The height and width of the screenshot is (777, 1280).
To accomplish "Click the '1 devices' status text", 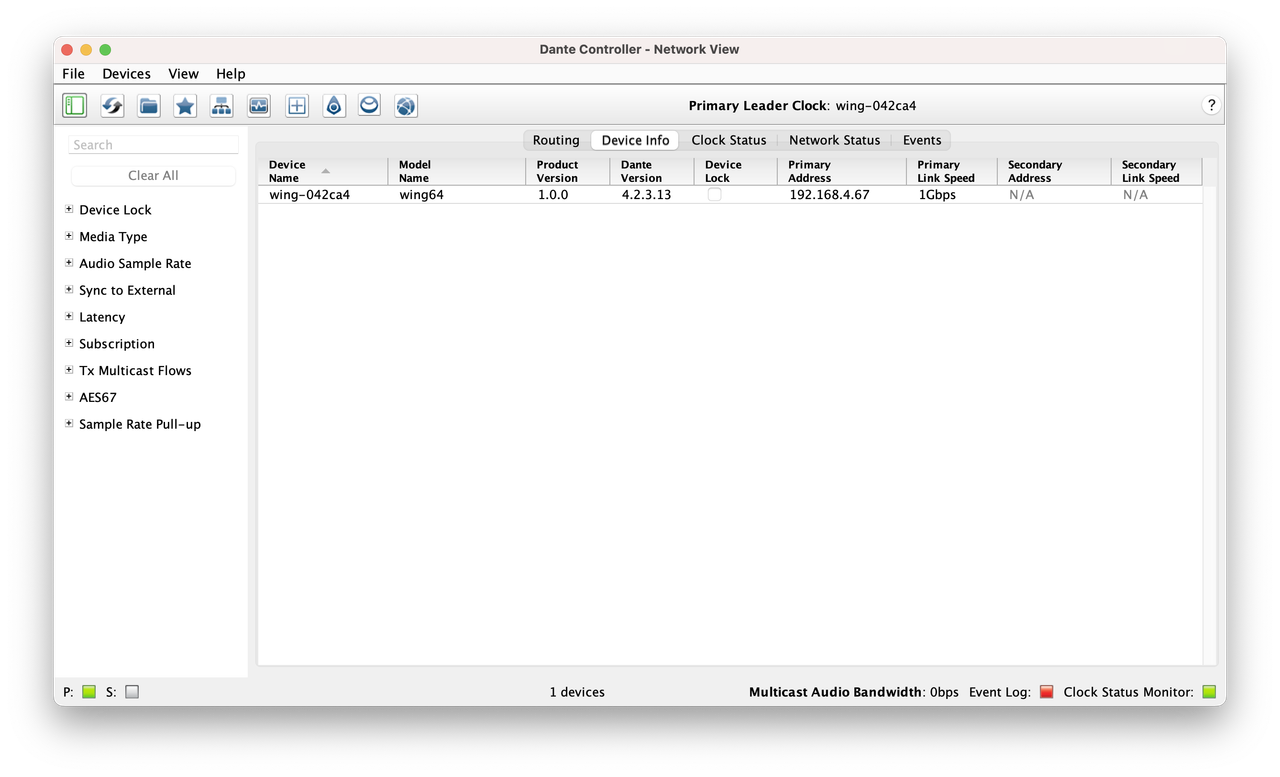I will point(577,692).
